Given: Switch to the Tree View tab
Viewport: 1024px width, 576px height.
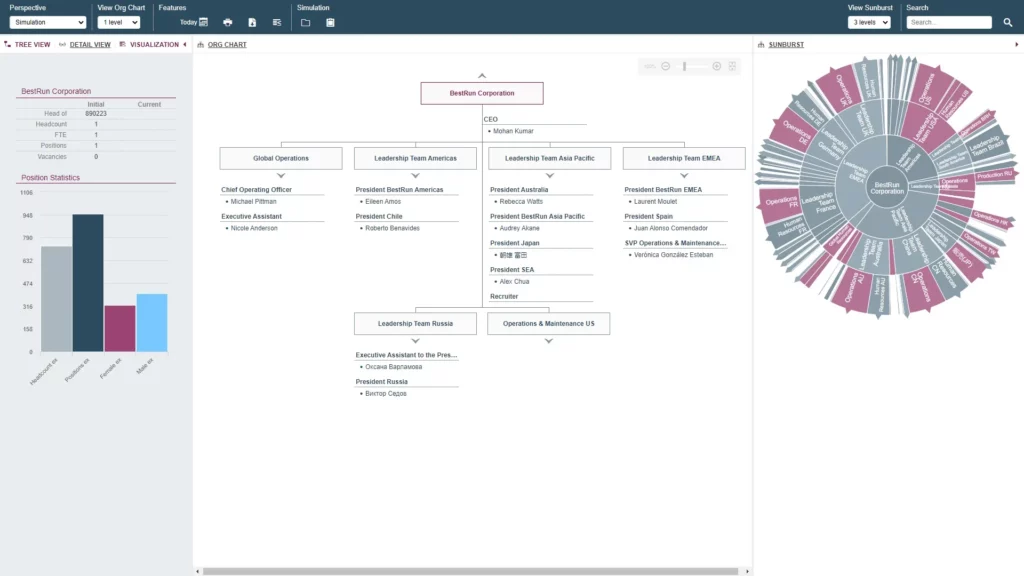Looking at the screenshot, I should click(32, 44).
